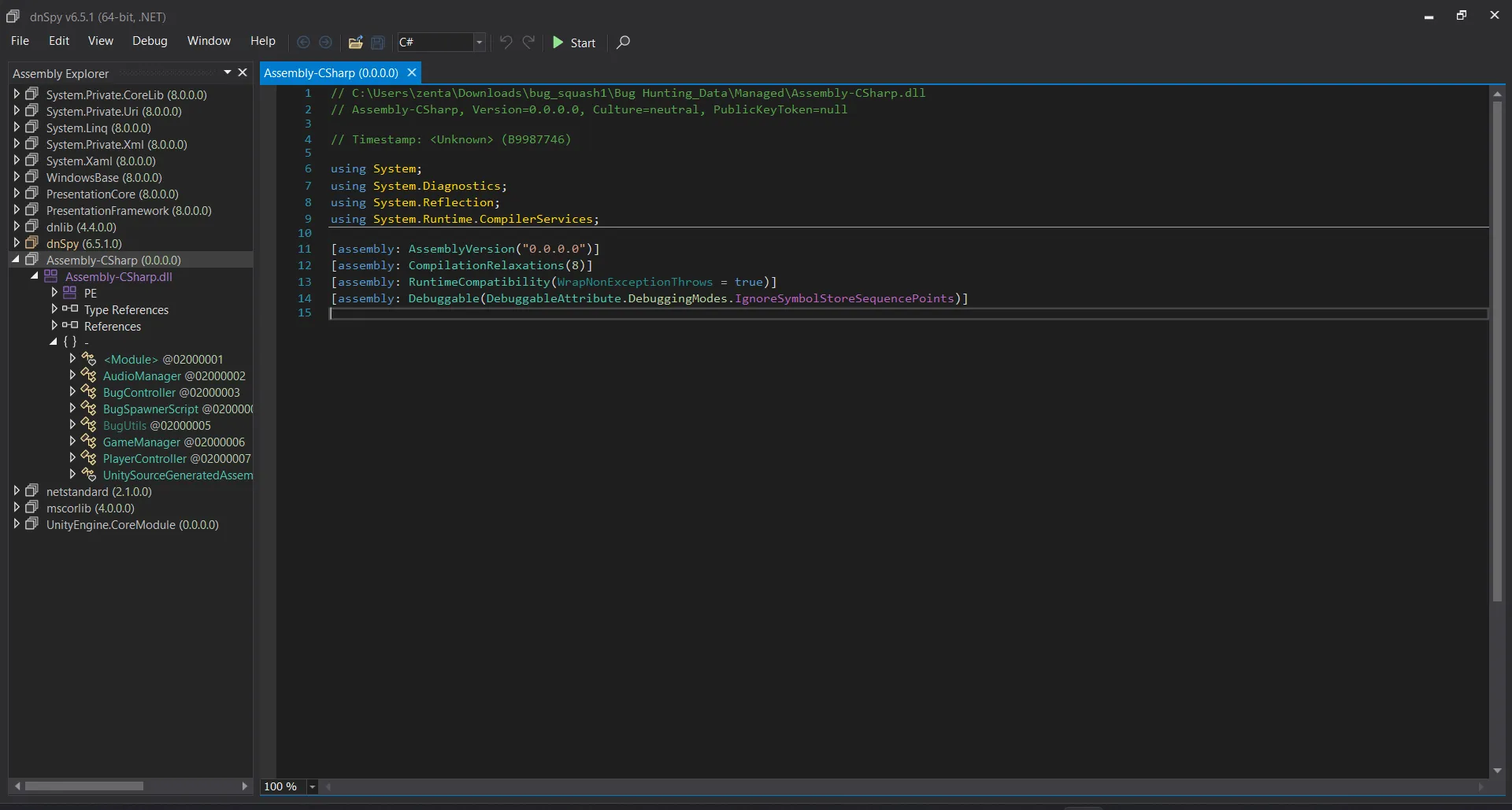
Task: Open the Search magnifier tool
Action: point(623,43)
